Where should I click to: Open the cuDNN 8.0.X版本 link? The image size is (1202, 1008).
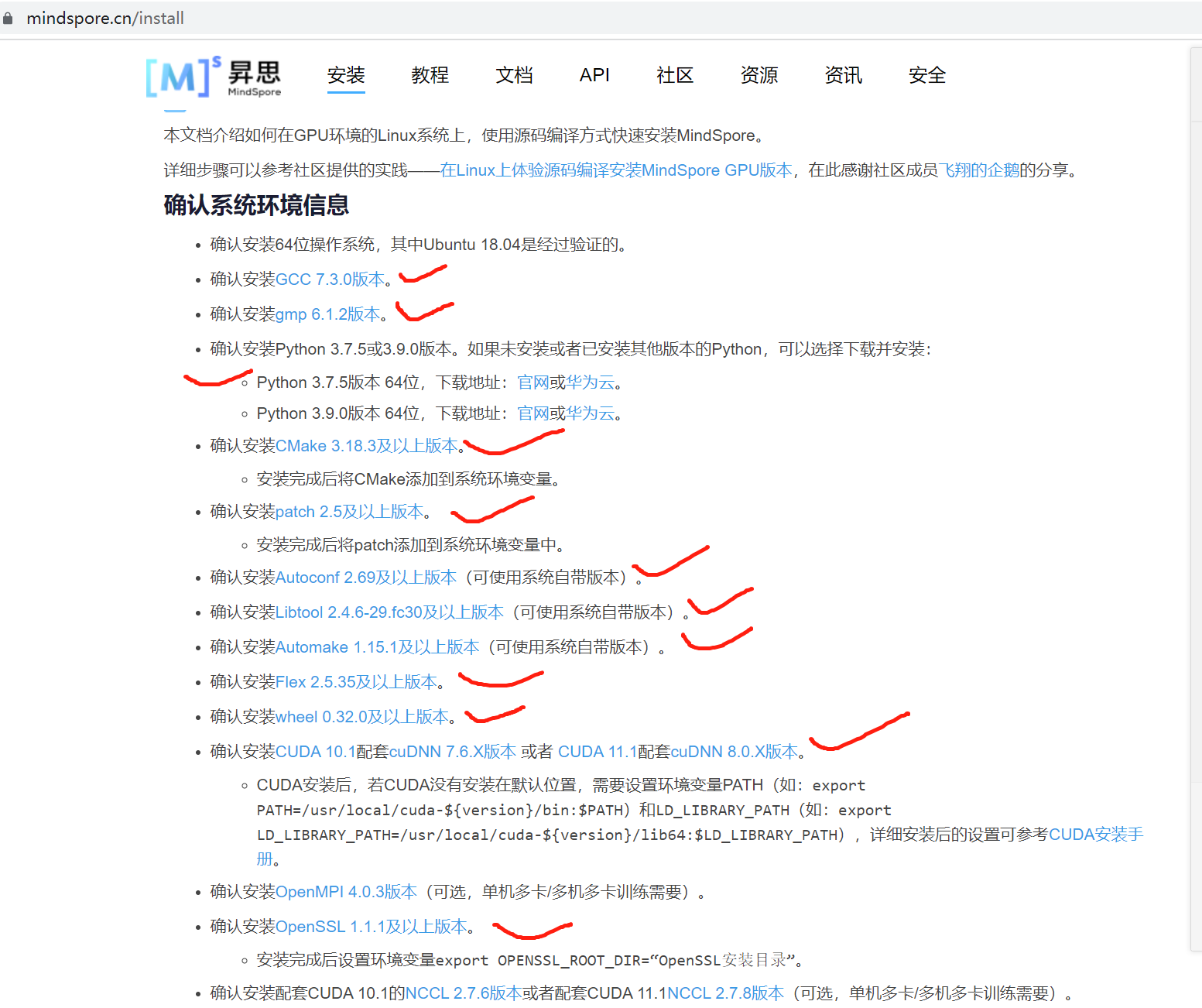tap(735, 752)
